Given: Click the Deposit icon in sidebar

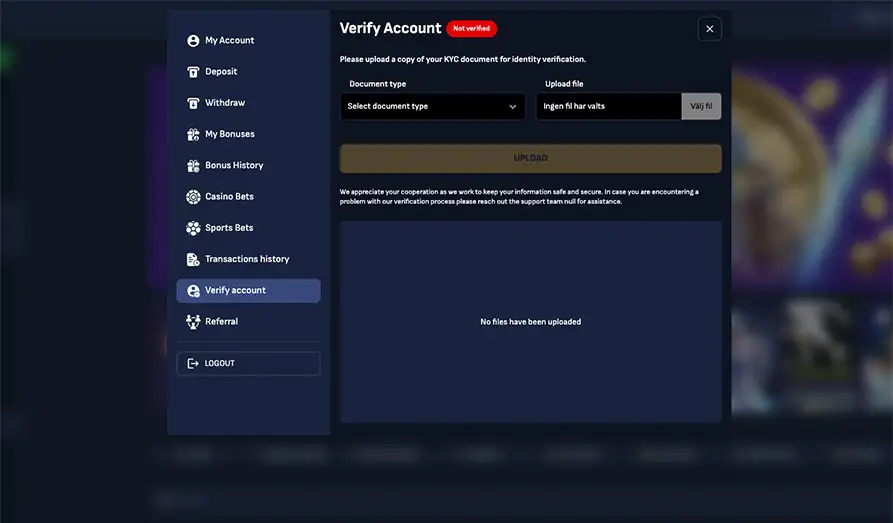Looking at the screenshot, I should tap(193, 72).
